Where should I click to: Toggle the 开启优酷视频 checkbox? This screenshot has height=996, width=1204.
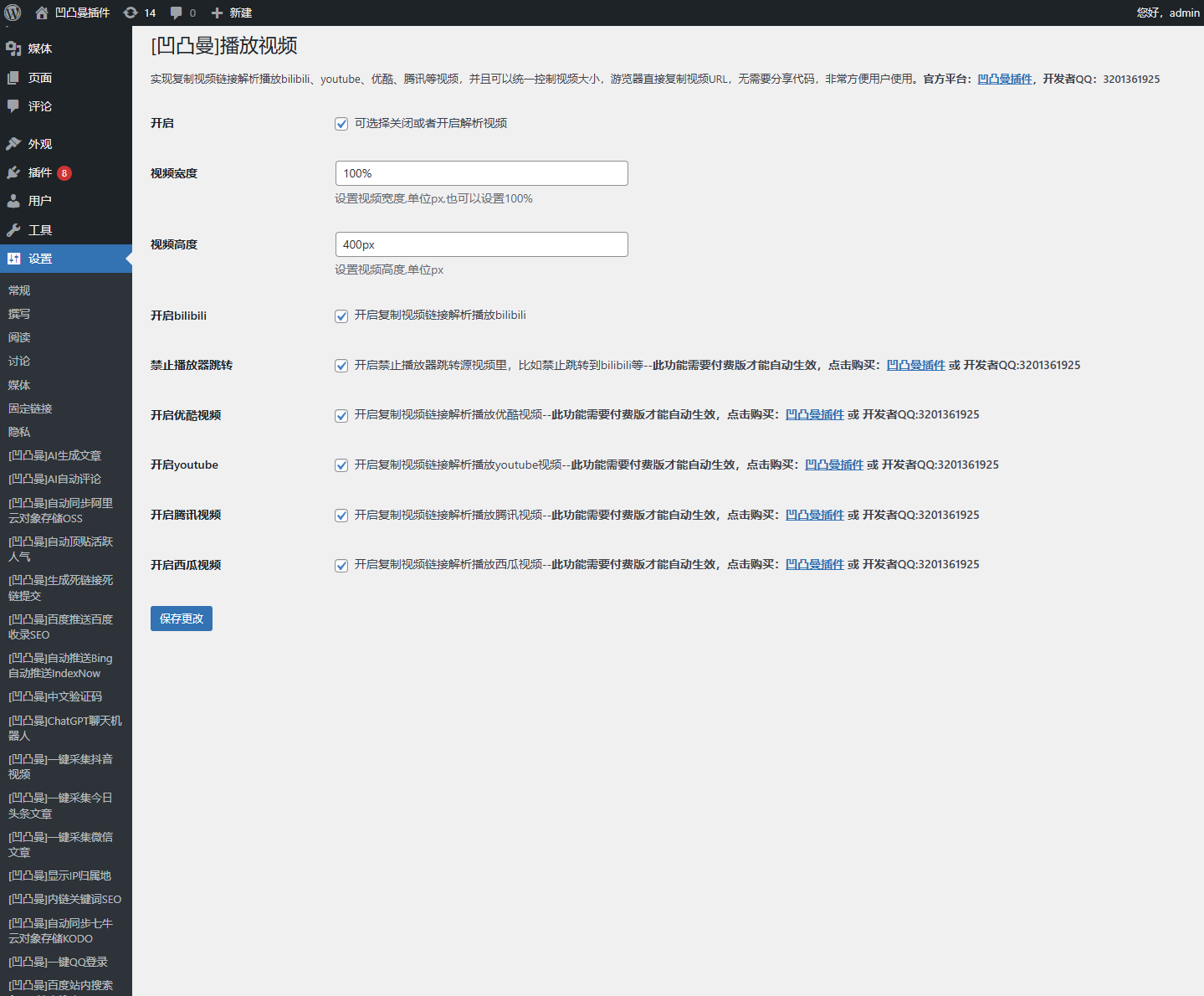coord(341,416)
